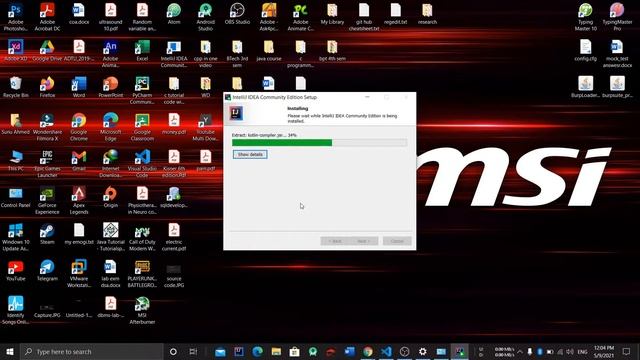The height and width of the screenshot is (360, 640).
Task: Select the coa.docx file on desktop
Action: tap(79, 13)
